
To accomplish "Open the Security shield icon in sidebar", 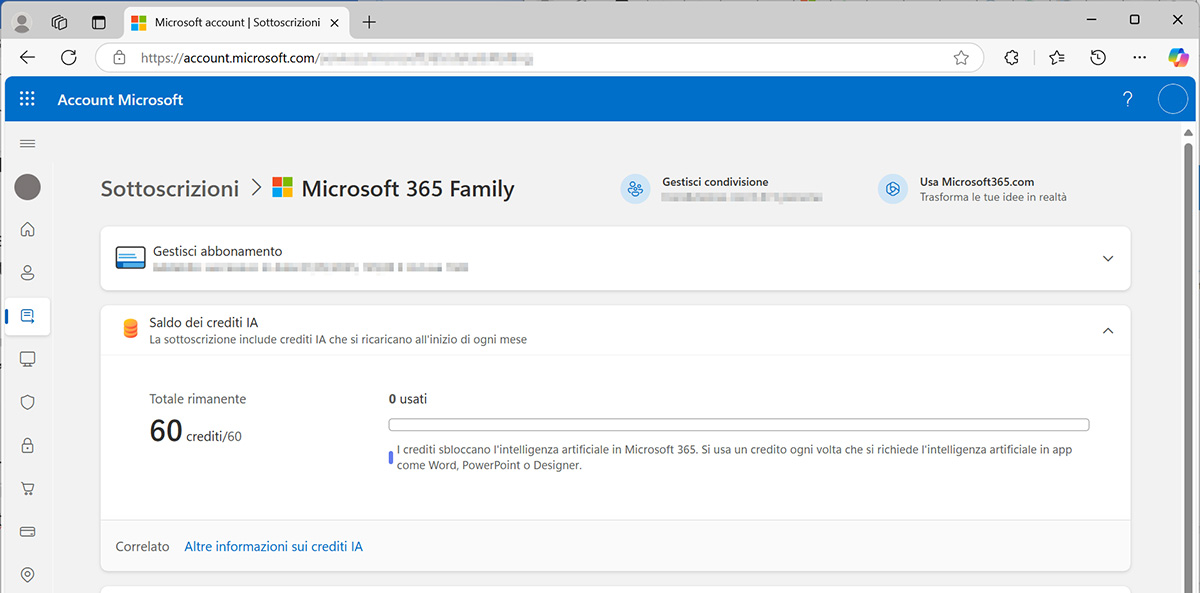I will click(28, 402).
